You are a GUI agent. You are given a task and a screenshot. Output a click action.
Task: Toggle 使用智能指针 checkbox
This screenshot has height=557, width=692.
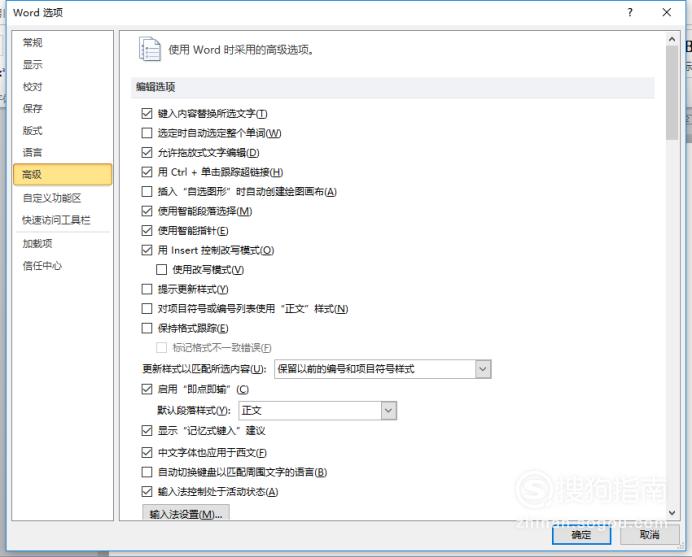(147, 230)
